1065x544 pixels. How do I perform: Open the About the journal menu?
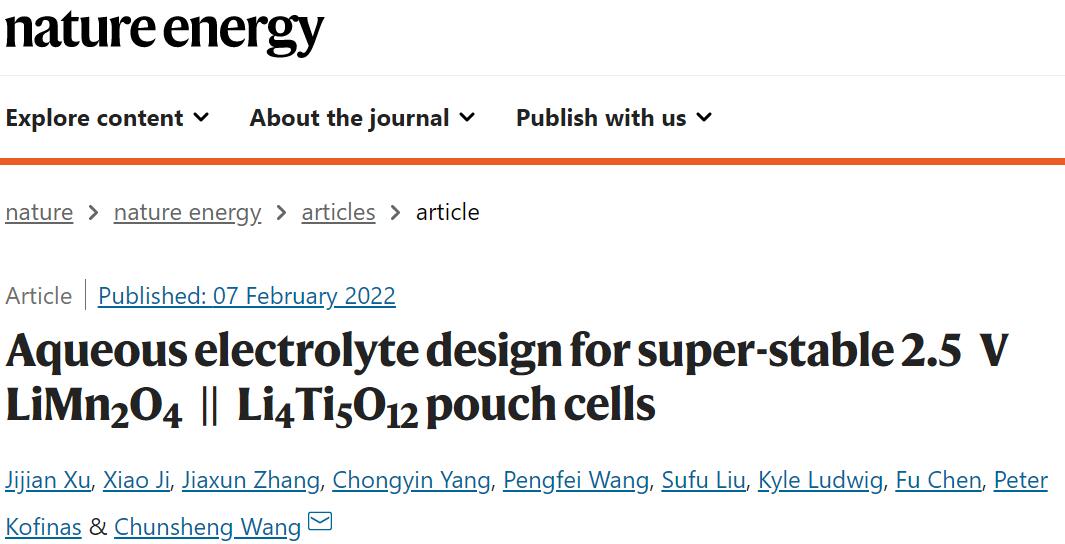pyautogui.click(x=362, y=118)
